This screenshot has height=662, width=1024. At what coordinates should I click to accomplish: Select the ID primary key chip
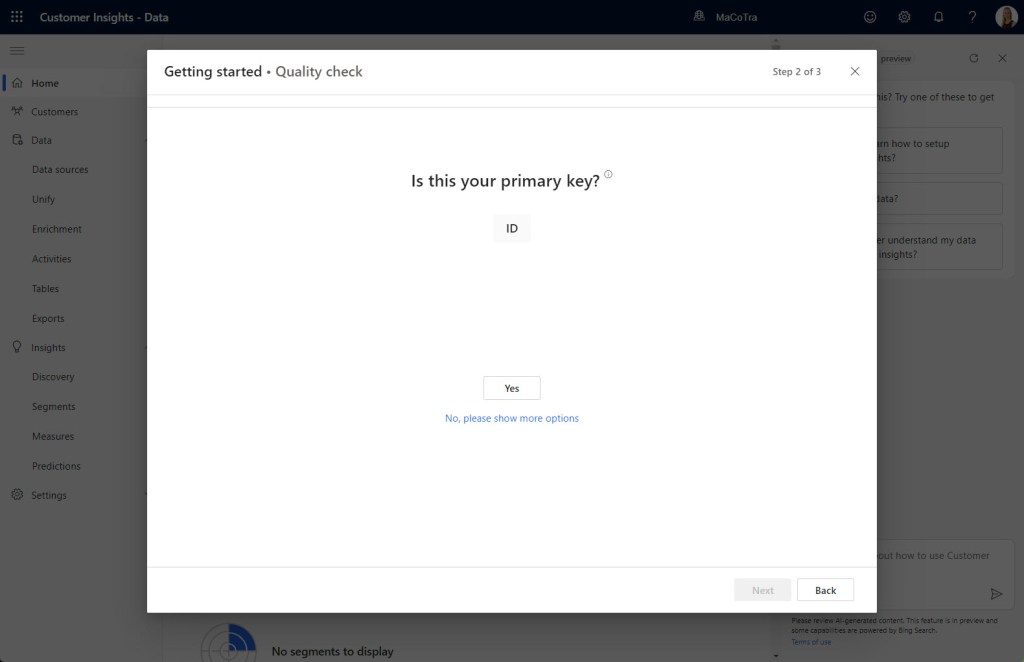pos(512,229)
